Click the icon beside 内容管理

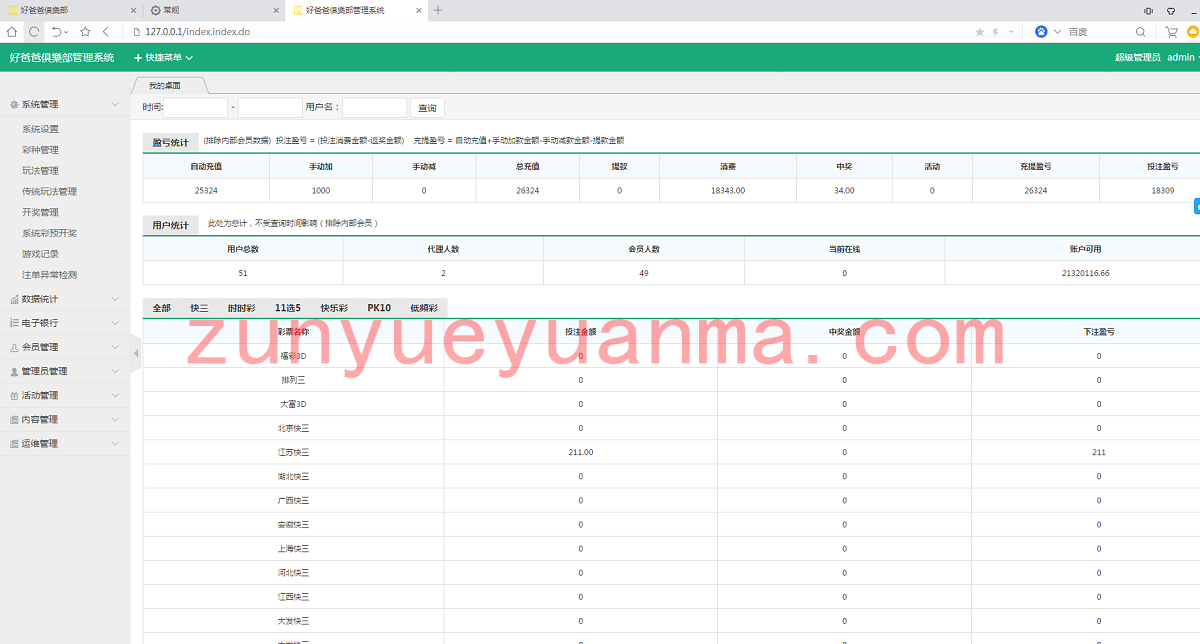pos(14,419)
